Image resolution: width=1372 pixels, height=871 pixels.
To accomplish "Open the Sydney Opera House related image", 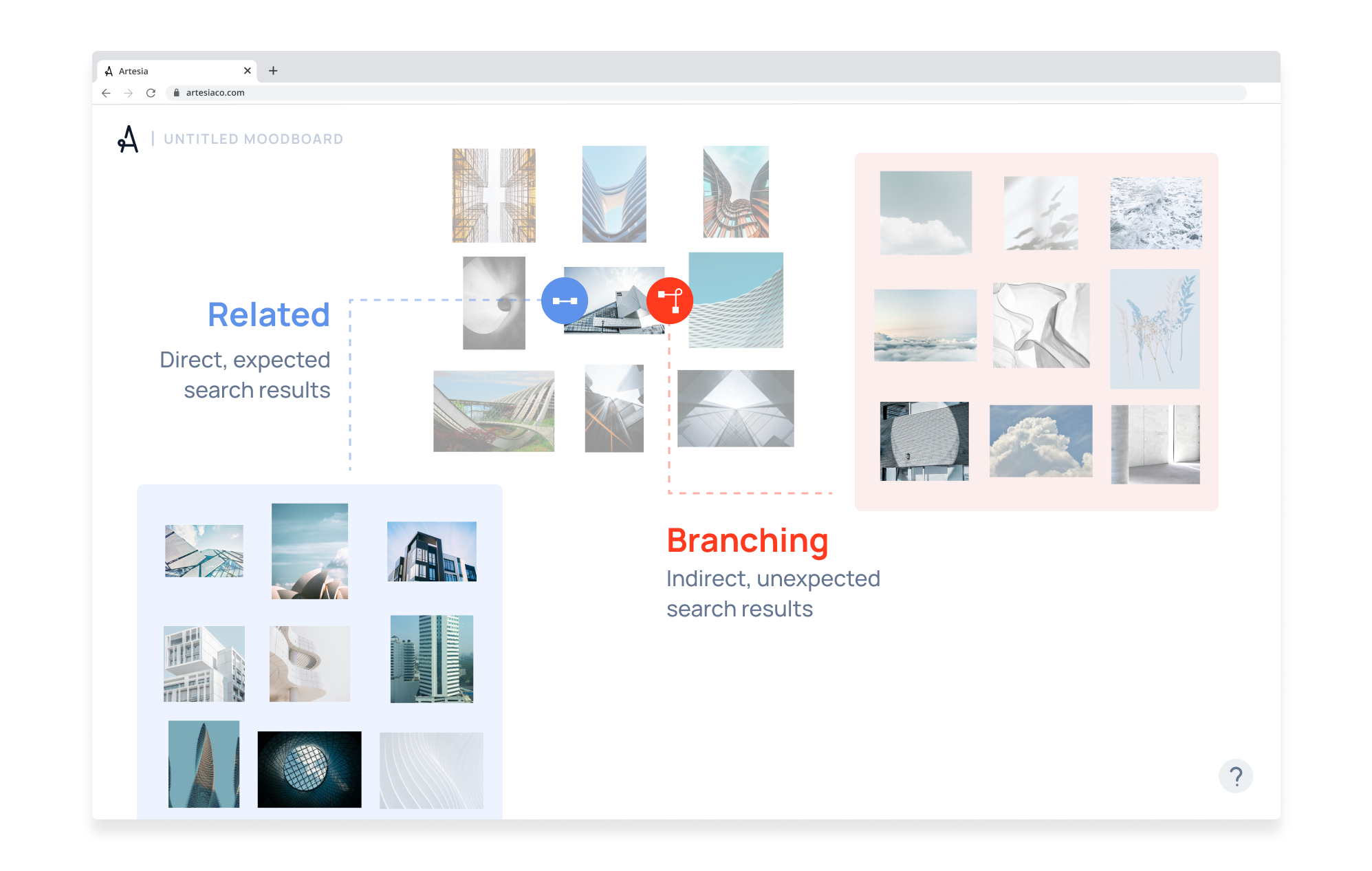I will (x=309, y=551).
